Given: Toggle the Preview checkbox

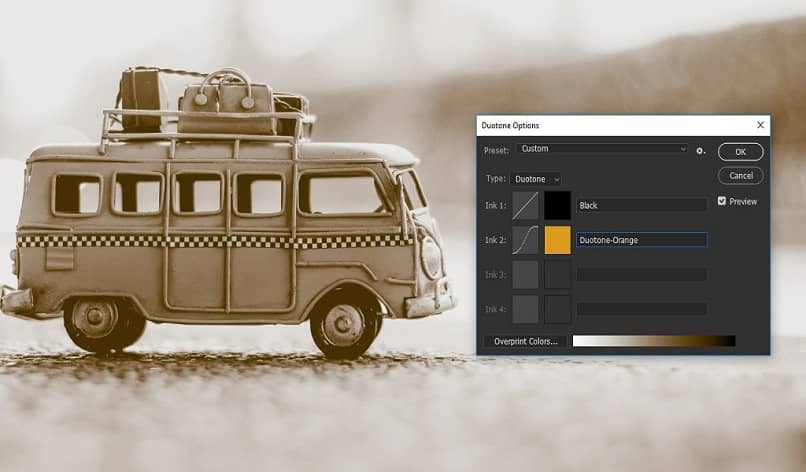Looking at the screenshot, I should point(722,201).
